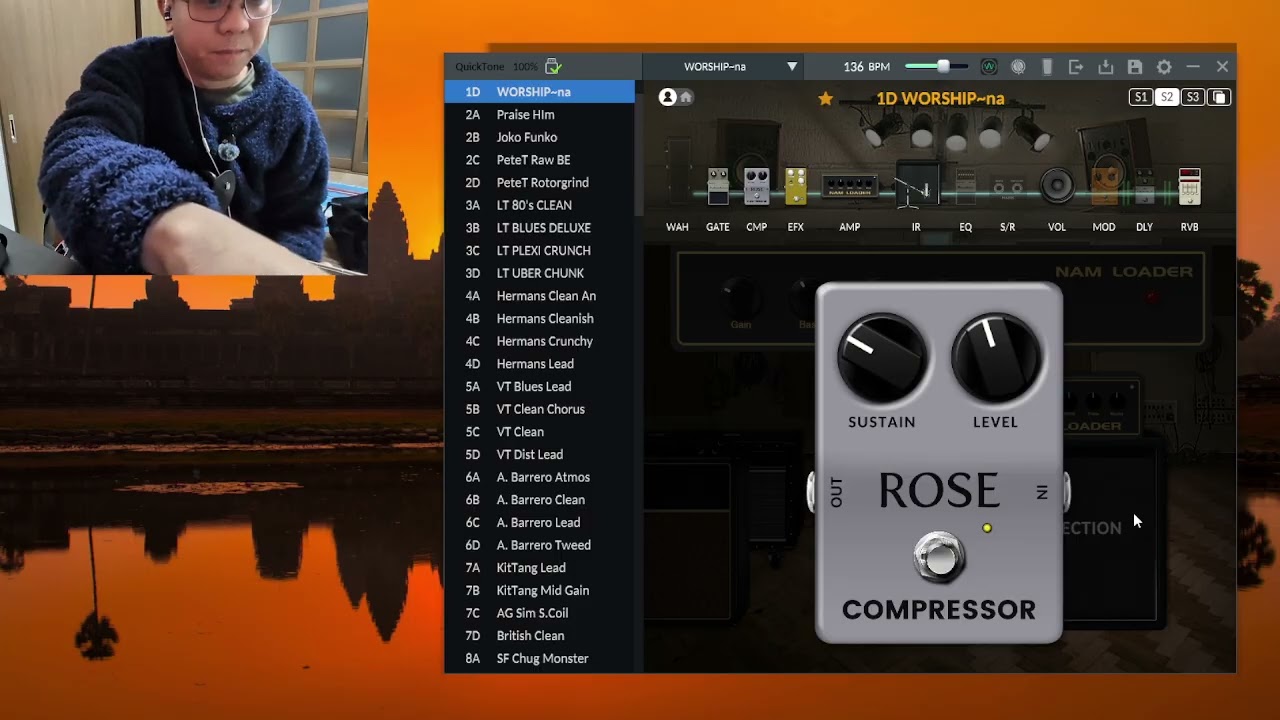Choose preset 4A Hermans Clean An

click(x=539, y=296)
